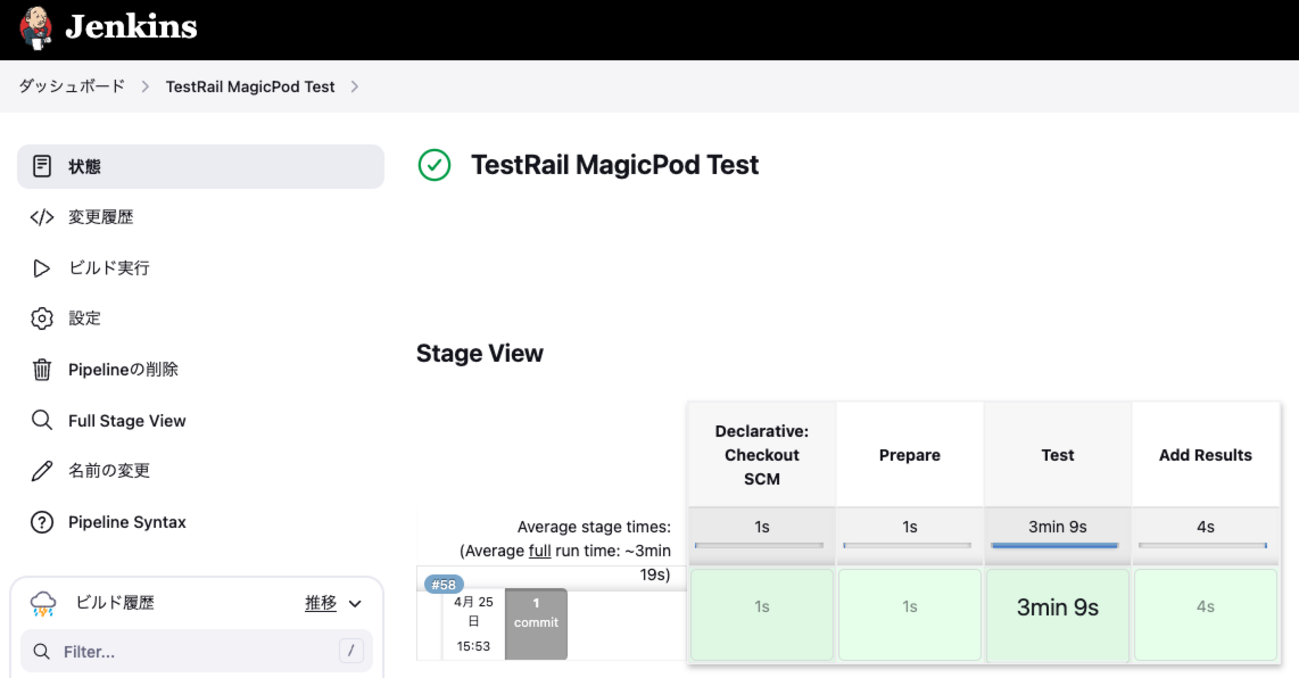1299x678 pixels.
Task: Select the 状態 sidebar item
Action: [200, 166]
